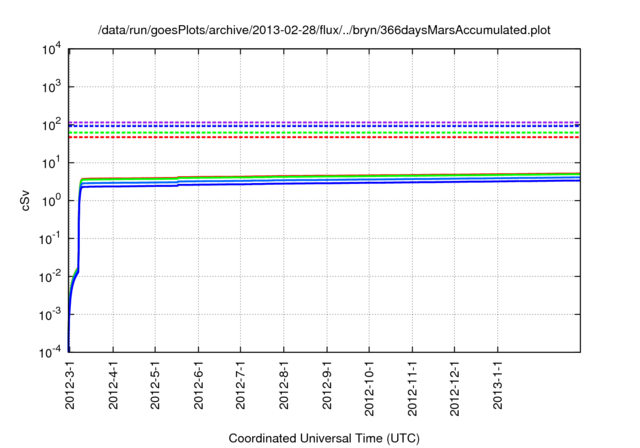Click the 2012-7-1 date label

(240, 384)
